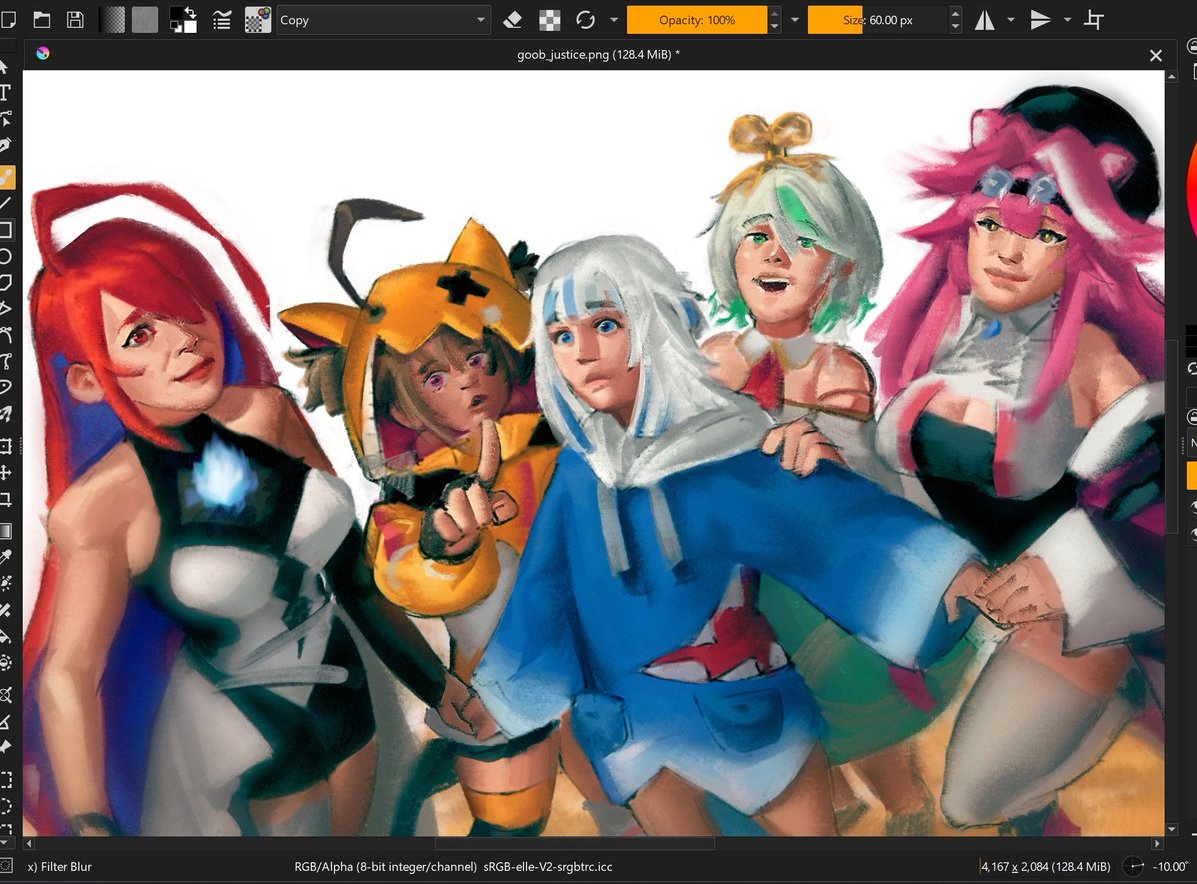Select the Smart Patch tool
This screenshot has height=884, width=1197.
point(5,609)
